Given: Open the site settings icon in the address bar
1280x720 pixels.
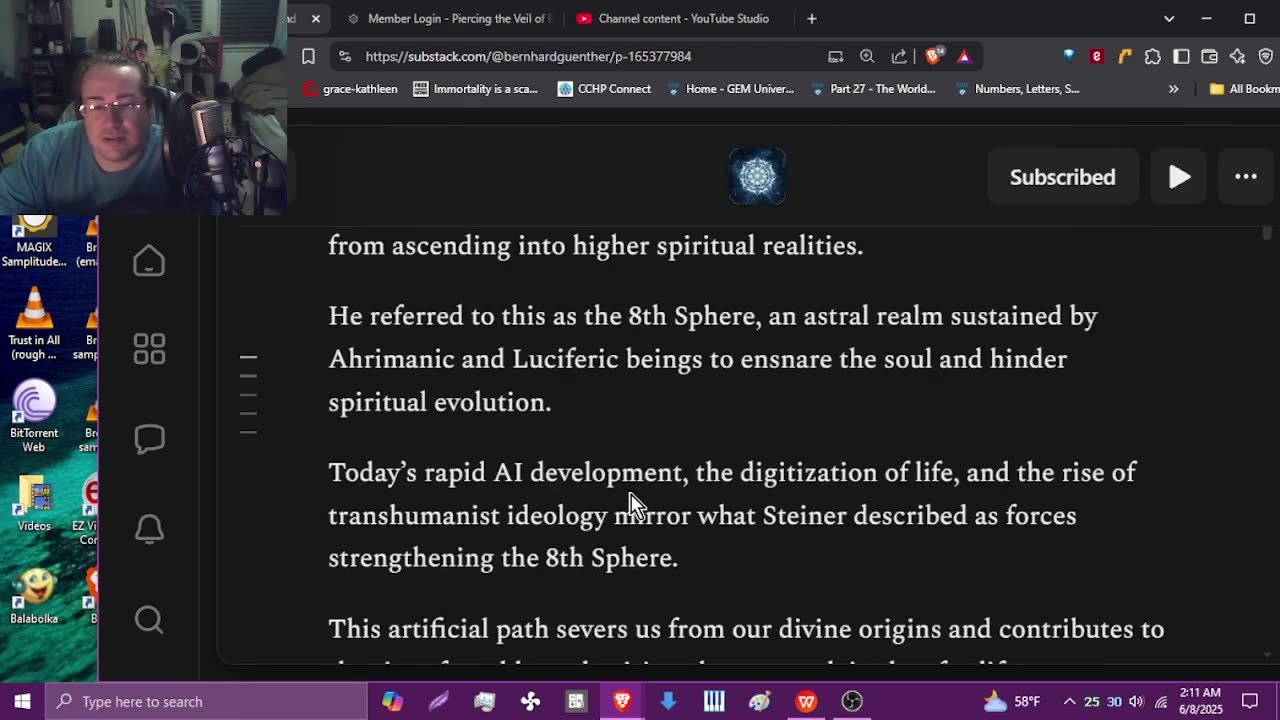Looking at the screenshot, I should [x=345, y=57].
